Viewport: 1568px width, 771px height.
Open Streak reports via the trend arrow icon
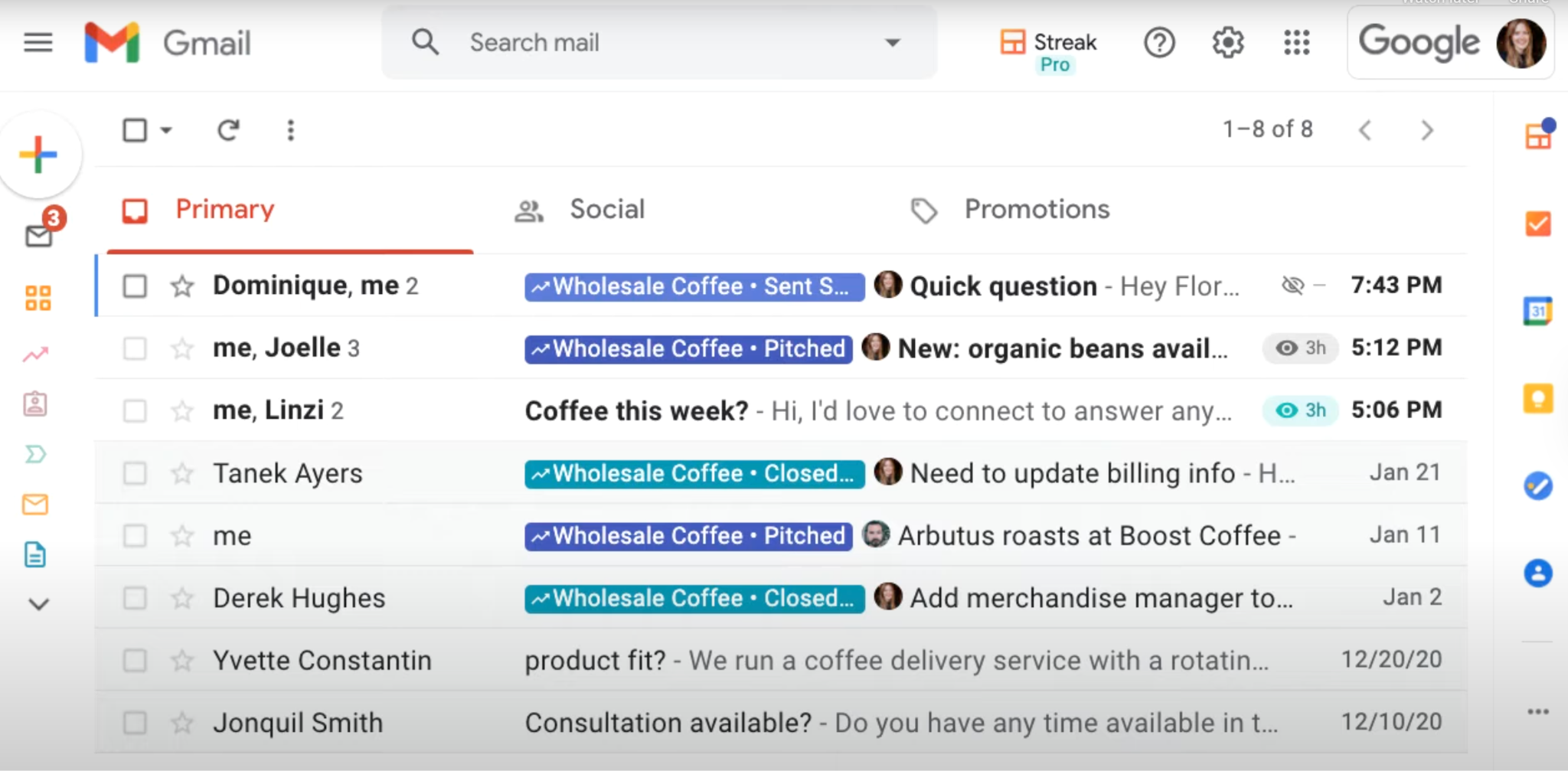pyautogui.click(x=37, y=352)
